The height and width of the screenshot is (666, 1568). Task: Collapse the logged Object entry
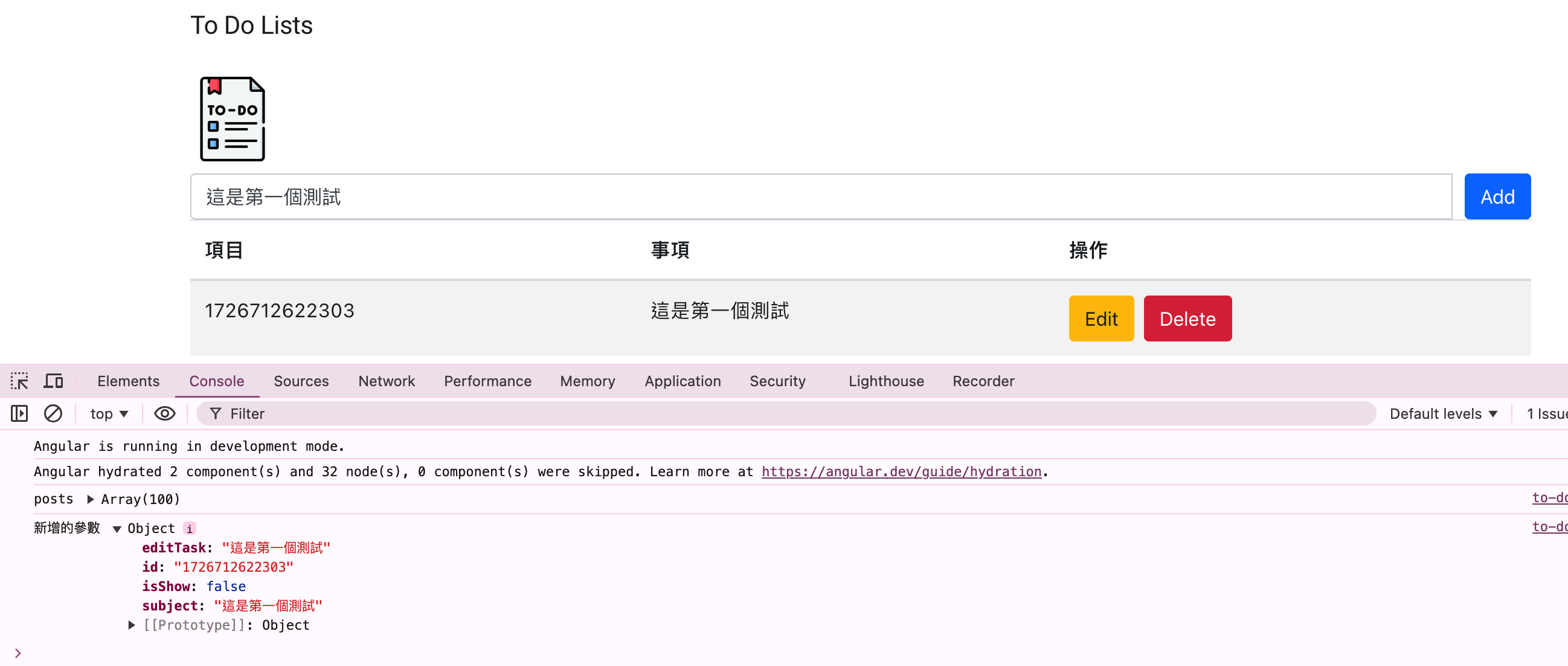point(117,528)
